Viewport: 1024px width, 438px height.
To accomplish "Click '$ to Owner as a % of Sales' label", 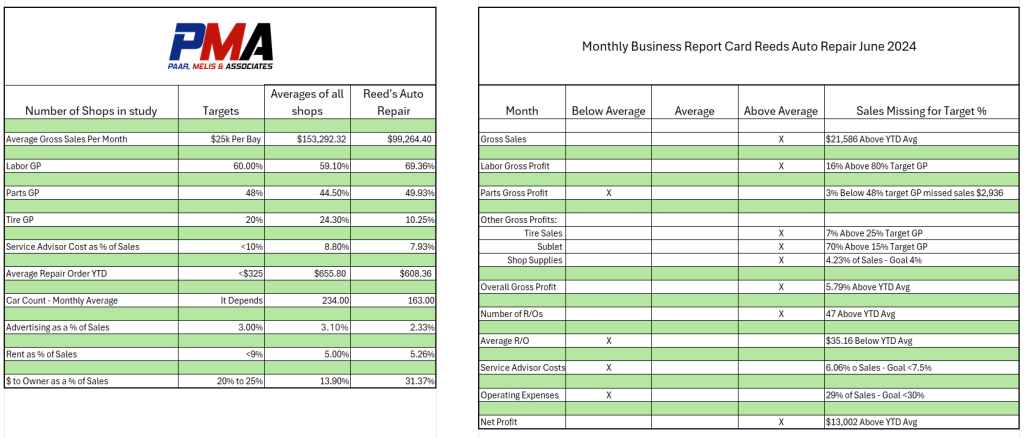I will click(x=57, y=381).
